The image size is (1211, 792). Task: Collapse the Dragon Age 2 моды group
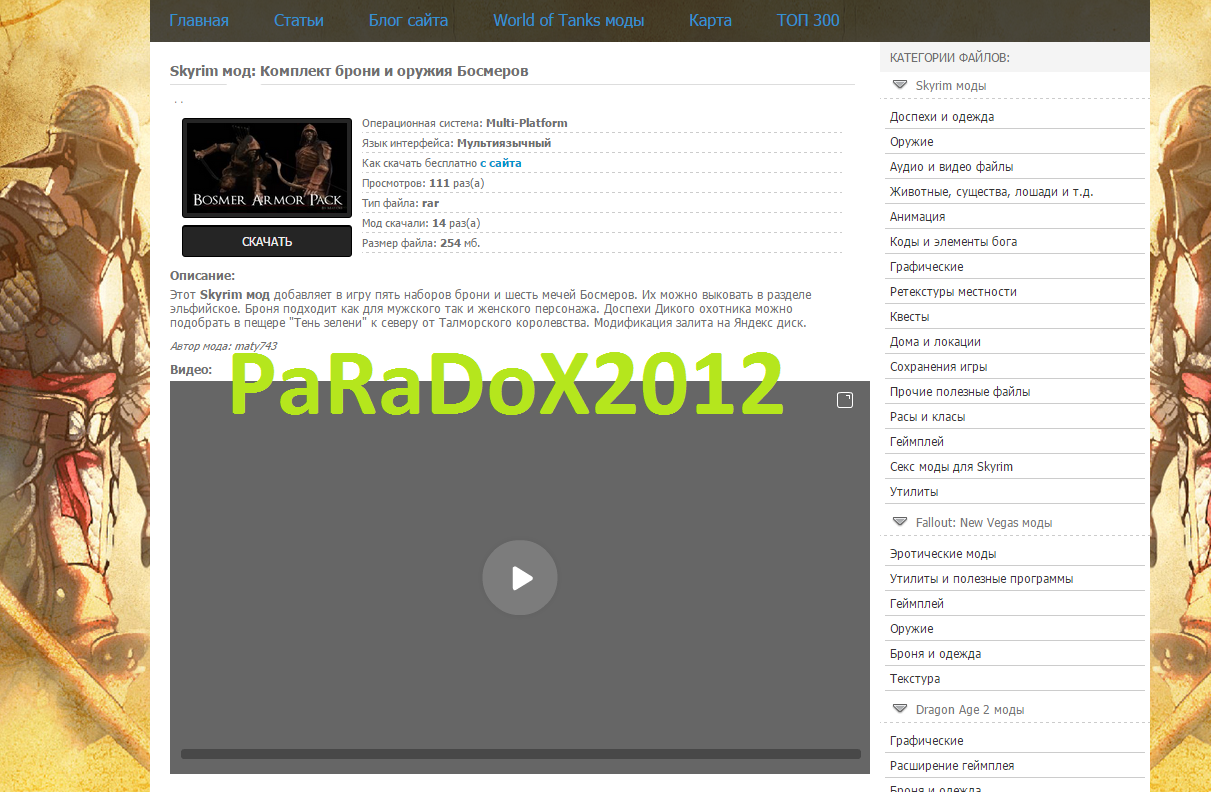pos(900,709)
